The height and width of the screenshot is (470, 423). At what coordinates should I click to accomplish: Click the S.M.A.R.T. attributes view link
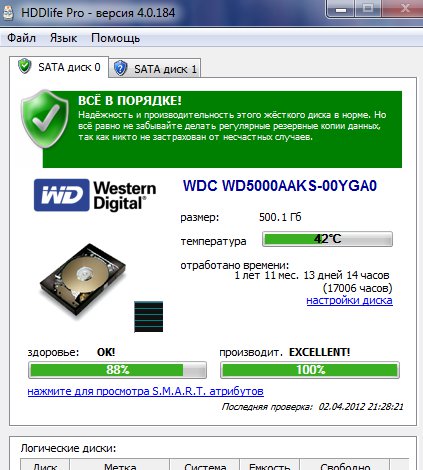146,391
